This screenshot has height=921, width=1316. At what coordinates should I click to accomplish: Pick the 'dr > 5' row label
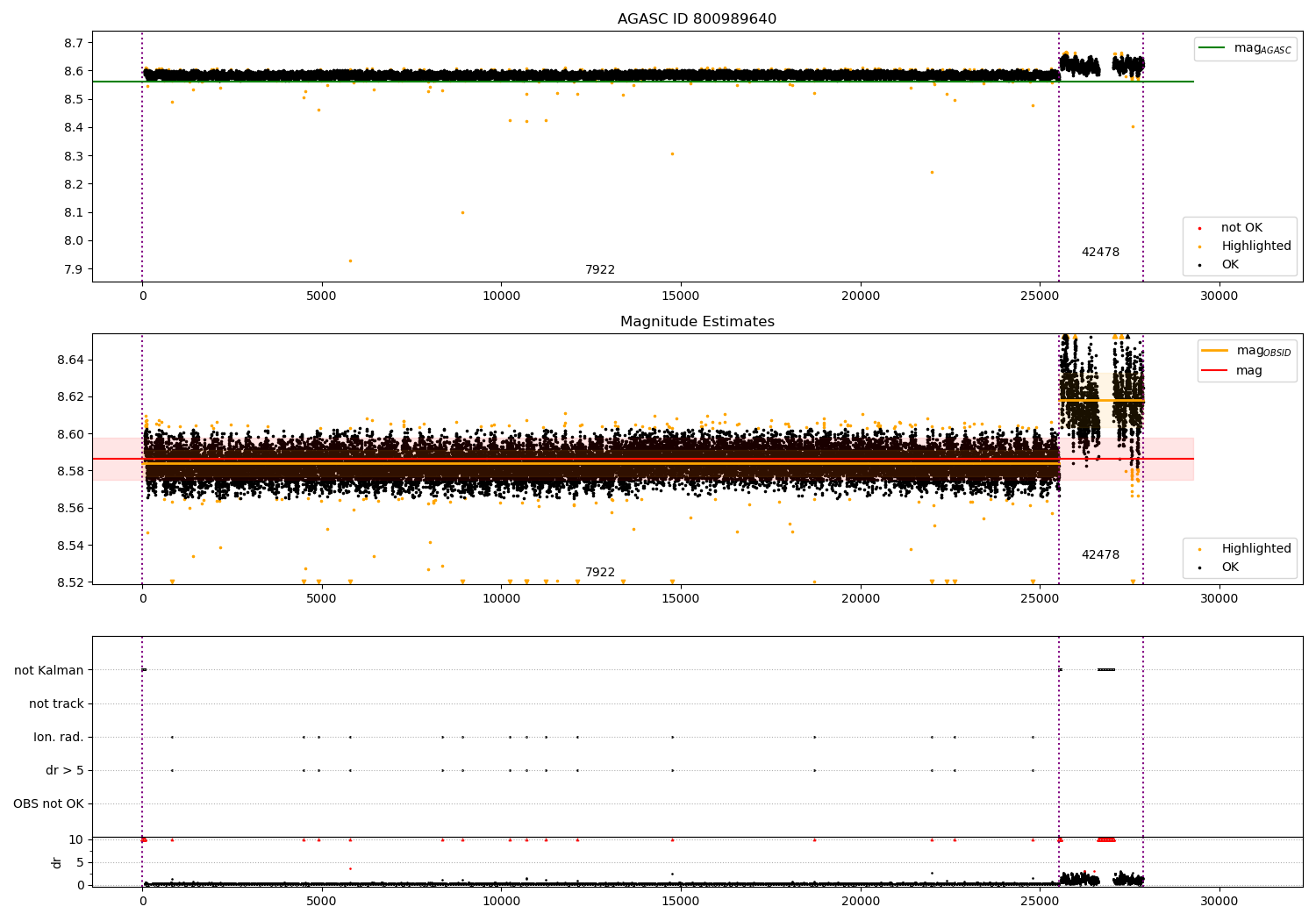click(x=65, y=770)
